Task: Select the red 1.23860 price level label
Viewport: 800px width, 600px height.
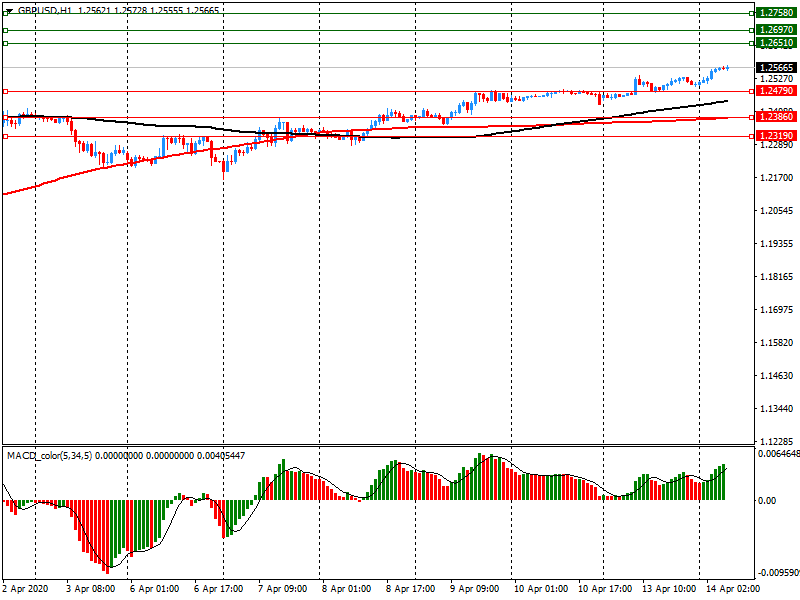Action: pos(775,117)
